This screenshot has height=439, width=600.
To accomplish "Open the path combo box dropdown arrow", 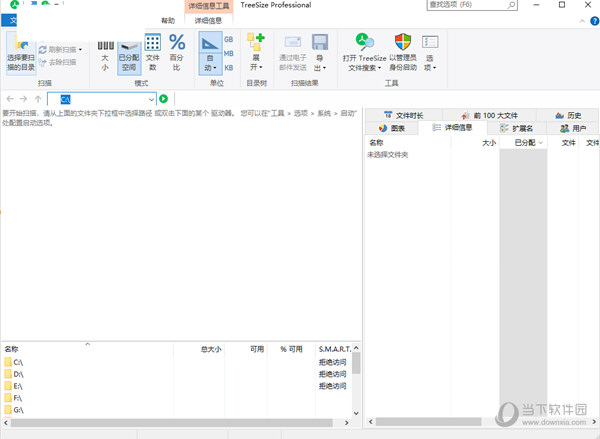I will click(152, 100).
